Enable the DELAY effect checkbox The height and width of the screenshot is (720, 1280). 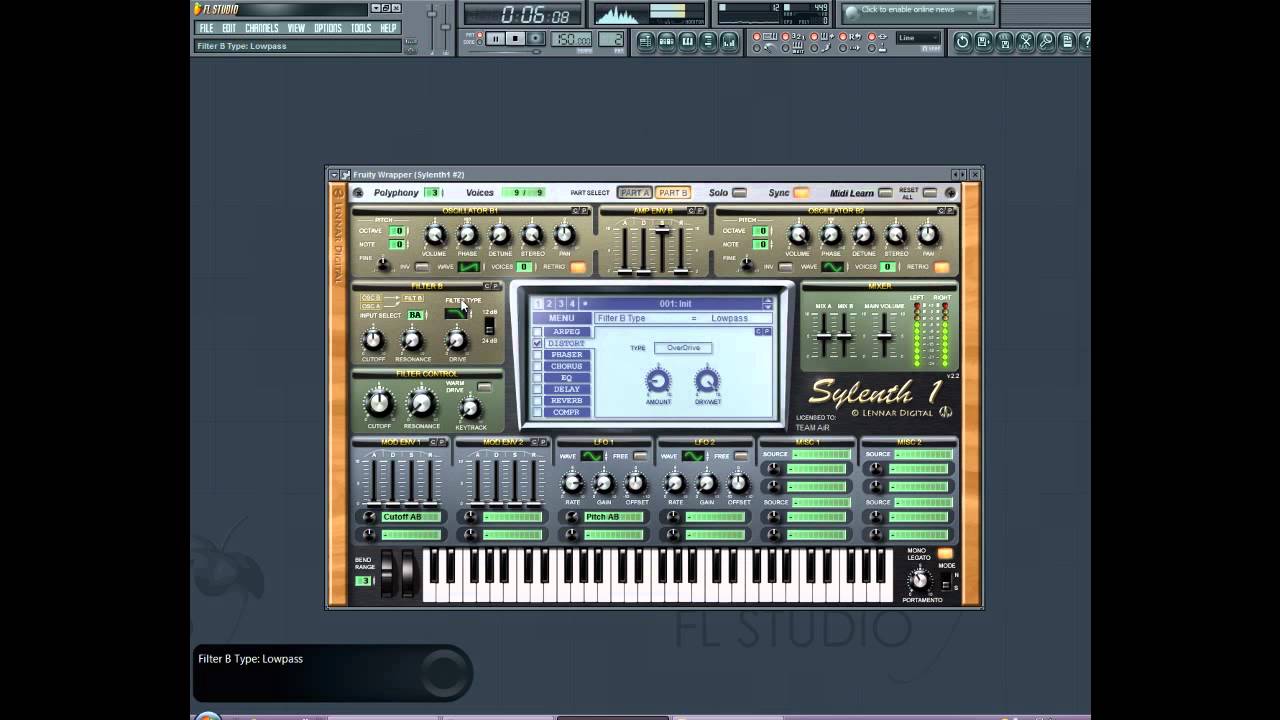coord(537,389)
